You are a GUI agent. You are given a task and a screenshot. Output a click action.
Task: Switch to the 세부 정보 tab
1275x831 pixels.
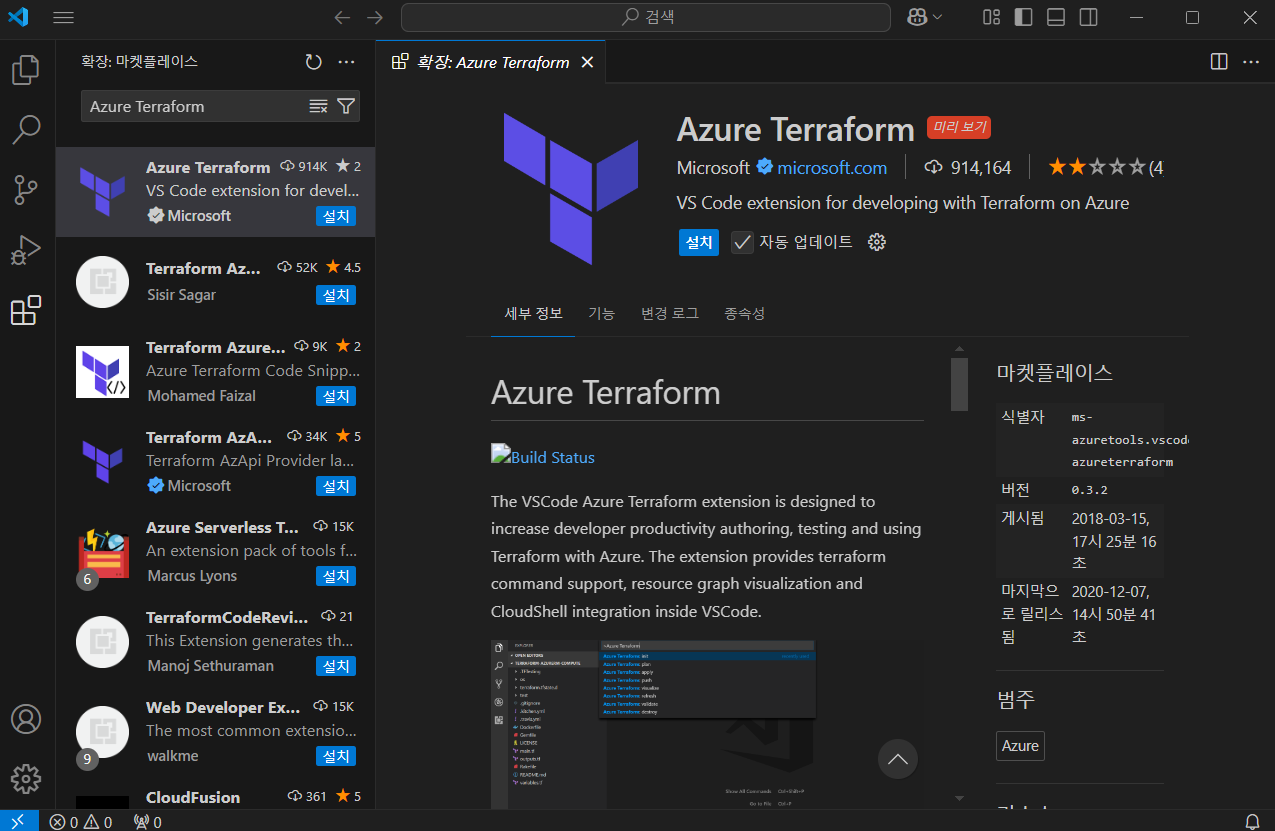(x=534, y=313)
